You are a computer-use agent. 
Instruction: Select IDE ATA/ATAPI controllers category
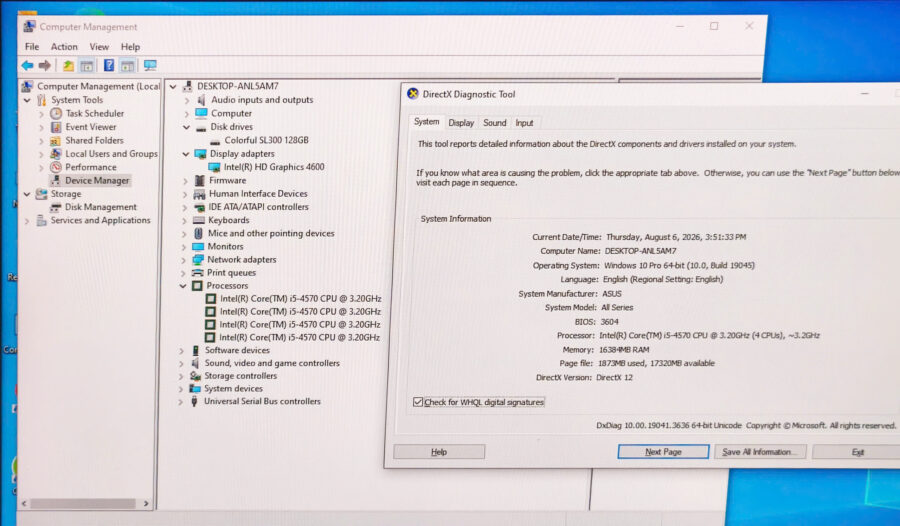[258, 207]
